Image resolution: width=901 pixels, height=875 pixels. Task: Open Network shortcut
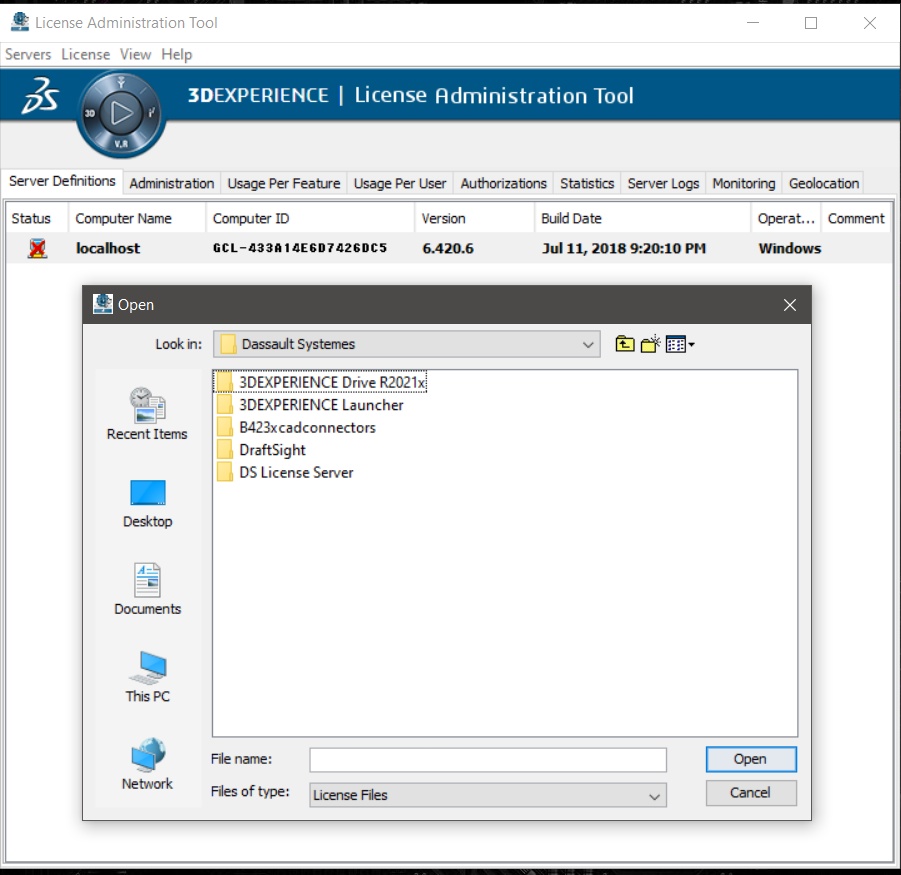147,765
